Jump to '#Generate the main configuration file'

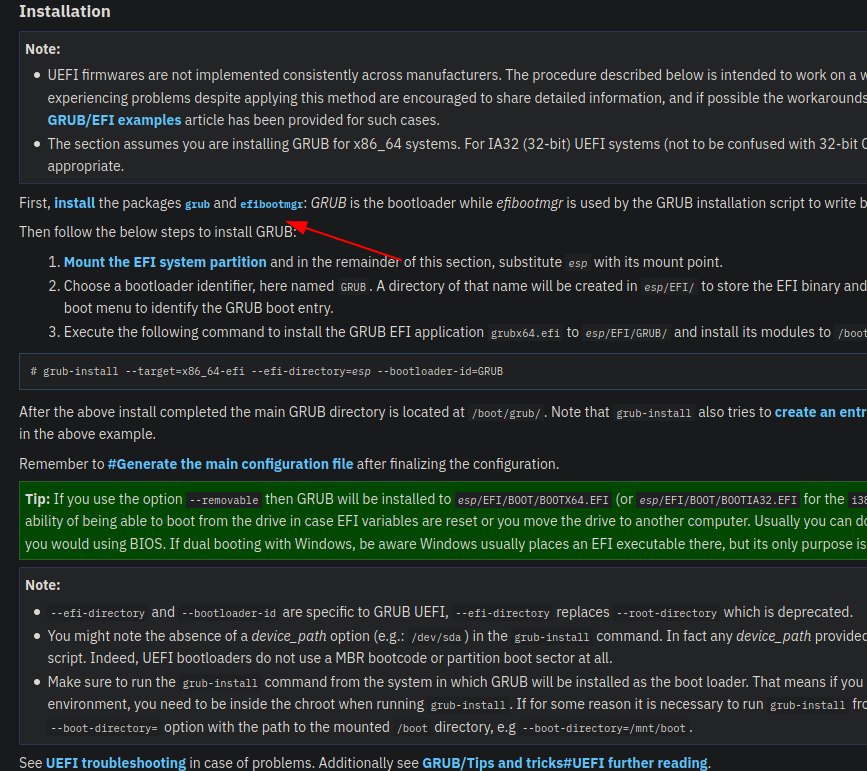coord(230,464)
